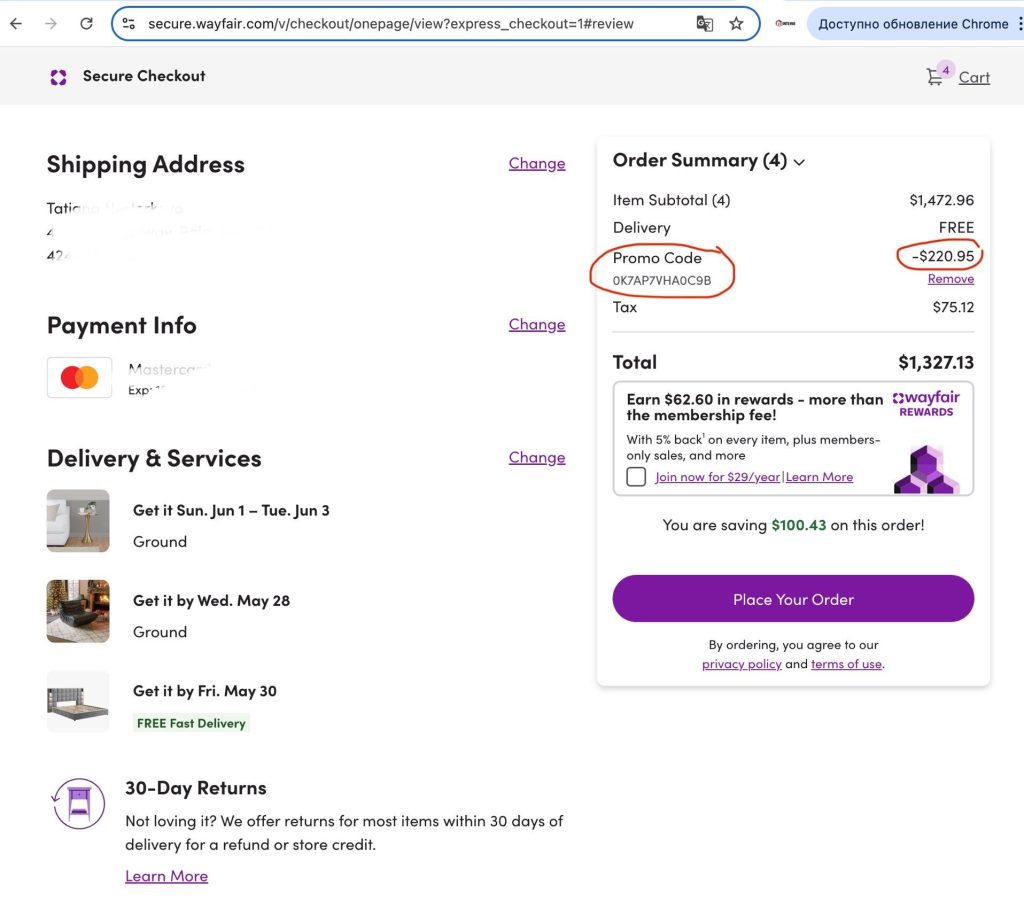The height and width of the screenshot is (923, 1024).
Task: Change Delivery & Services options
Action: [x=536, y=457]
